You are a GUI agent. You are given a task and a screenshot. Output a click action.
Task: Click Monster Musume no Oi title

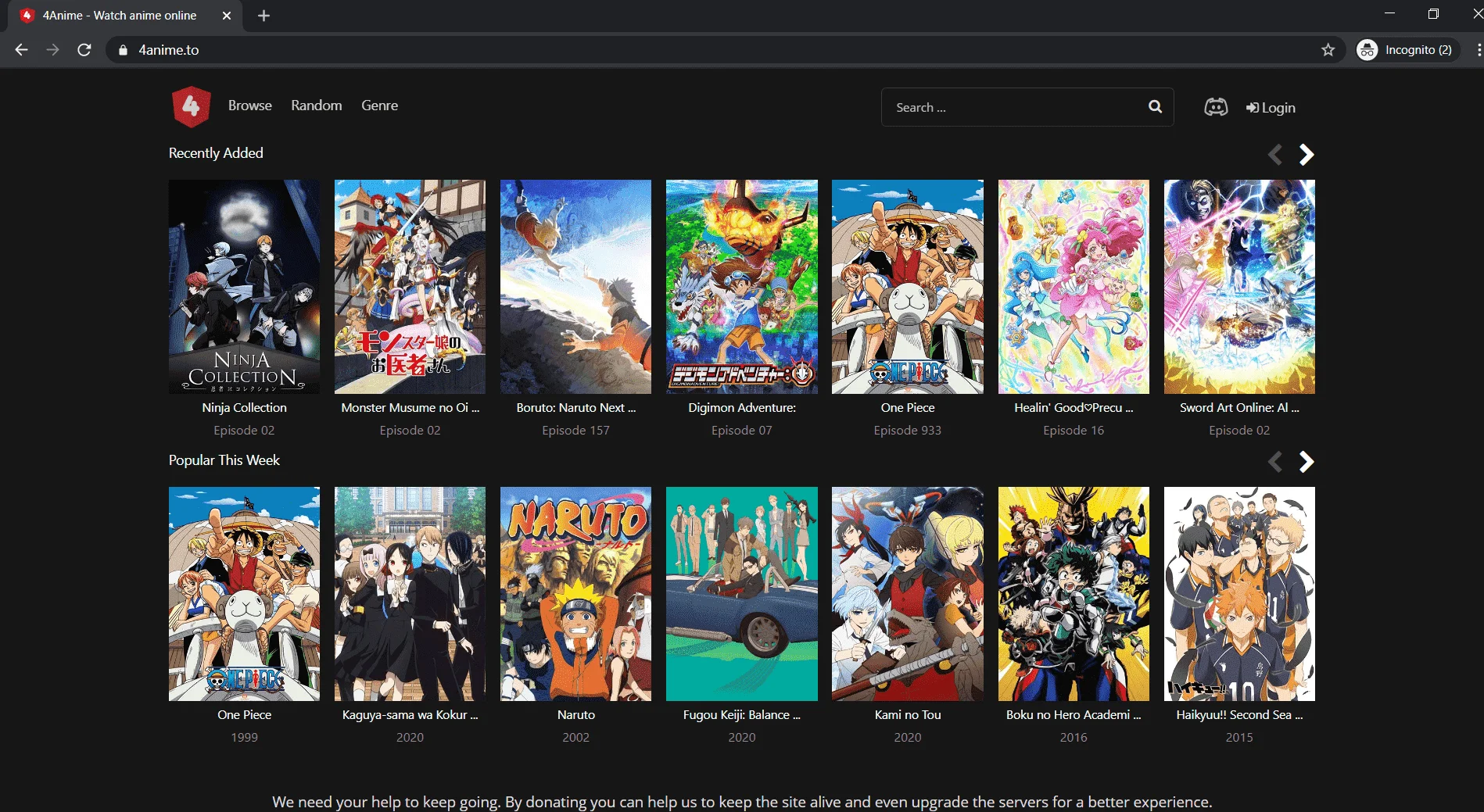click(410, 407)
